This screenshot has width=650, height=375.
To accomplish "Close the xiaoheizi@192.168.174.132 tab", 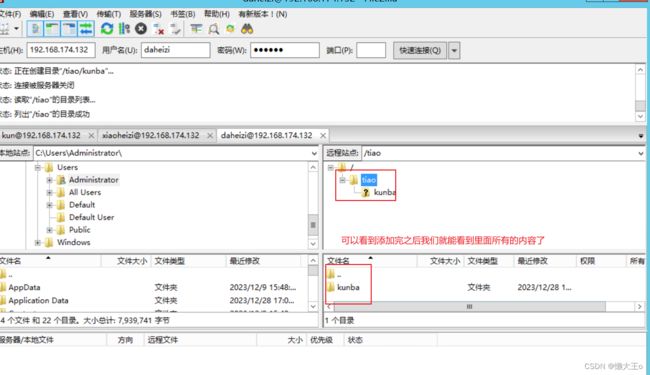I will pyautogui.click(x=210, y=135).
